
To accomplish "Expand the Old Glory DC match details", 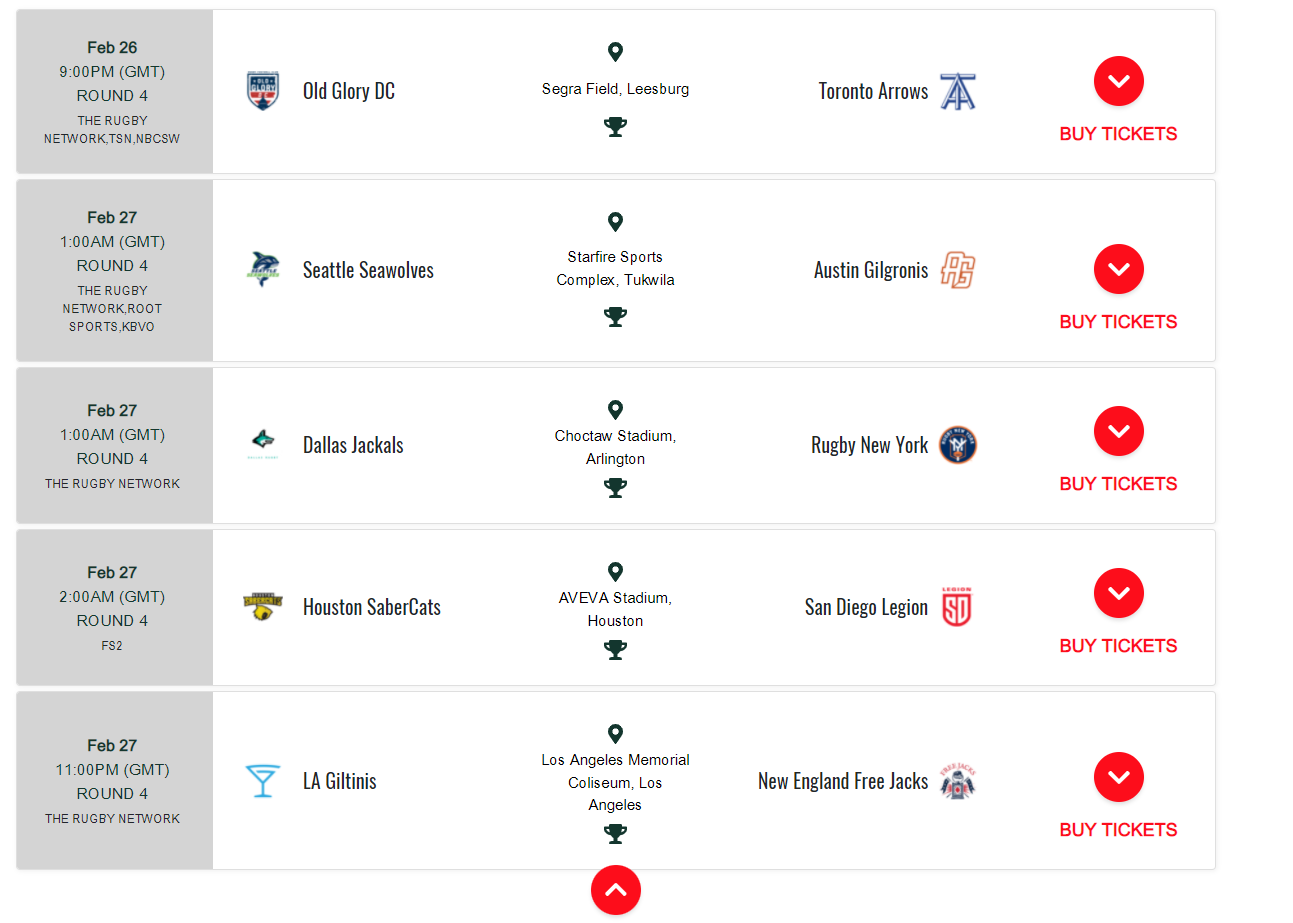I will pyautogui.click(x=1118, y=81).
